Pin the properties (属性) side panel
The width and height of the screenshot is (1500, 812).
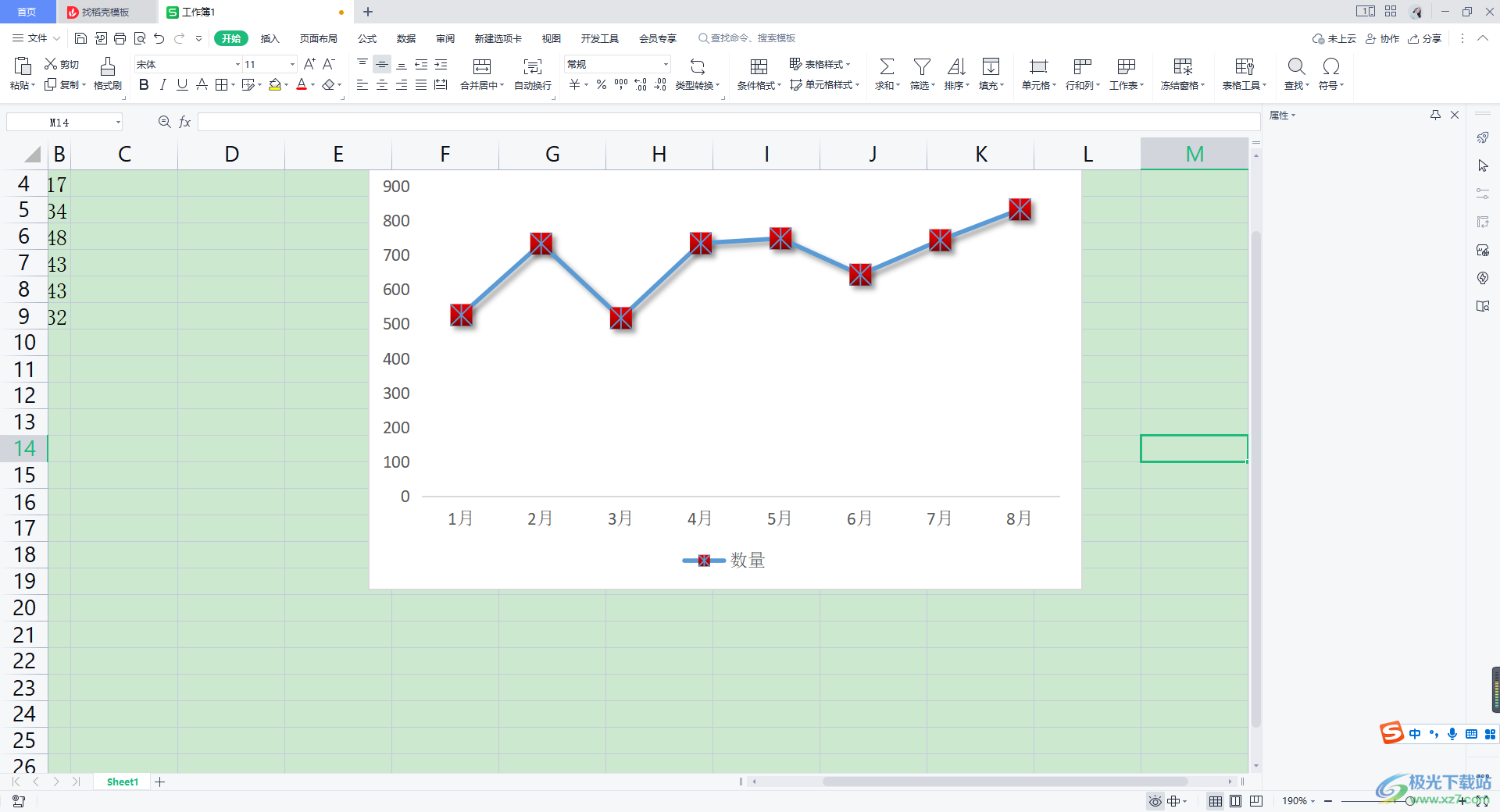pyautogui.click(x=1435, y=115)
